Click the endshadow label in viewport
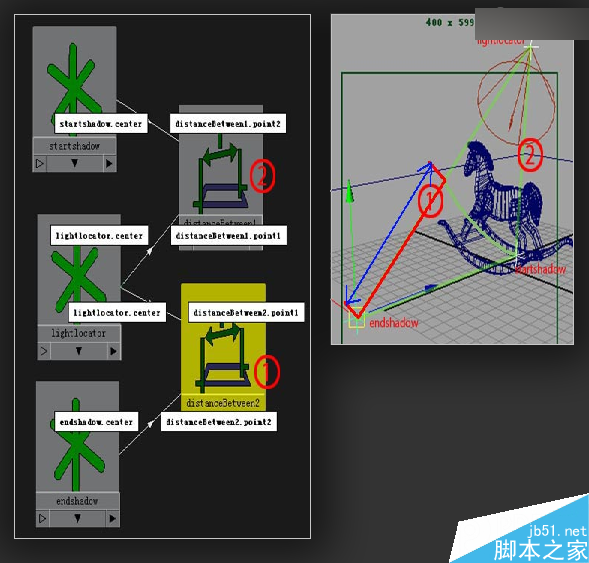 pyautogui.click(x=394, y=323)
